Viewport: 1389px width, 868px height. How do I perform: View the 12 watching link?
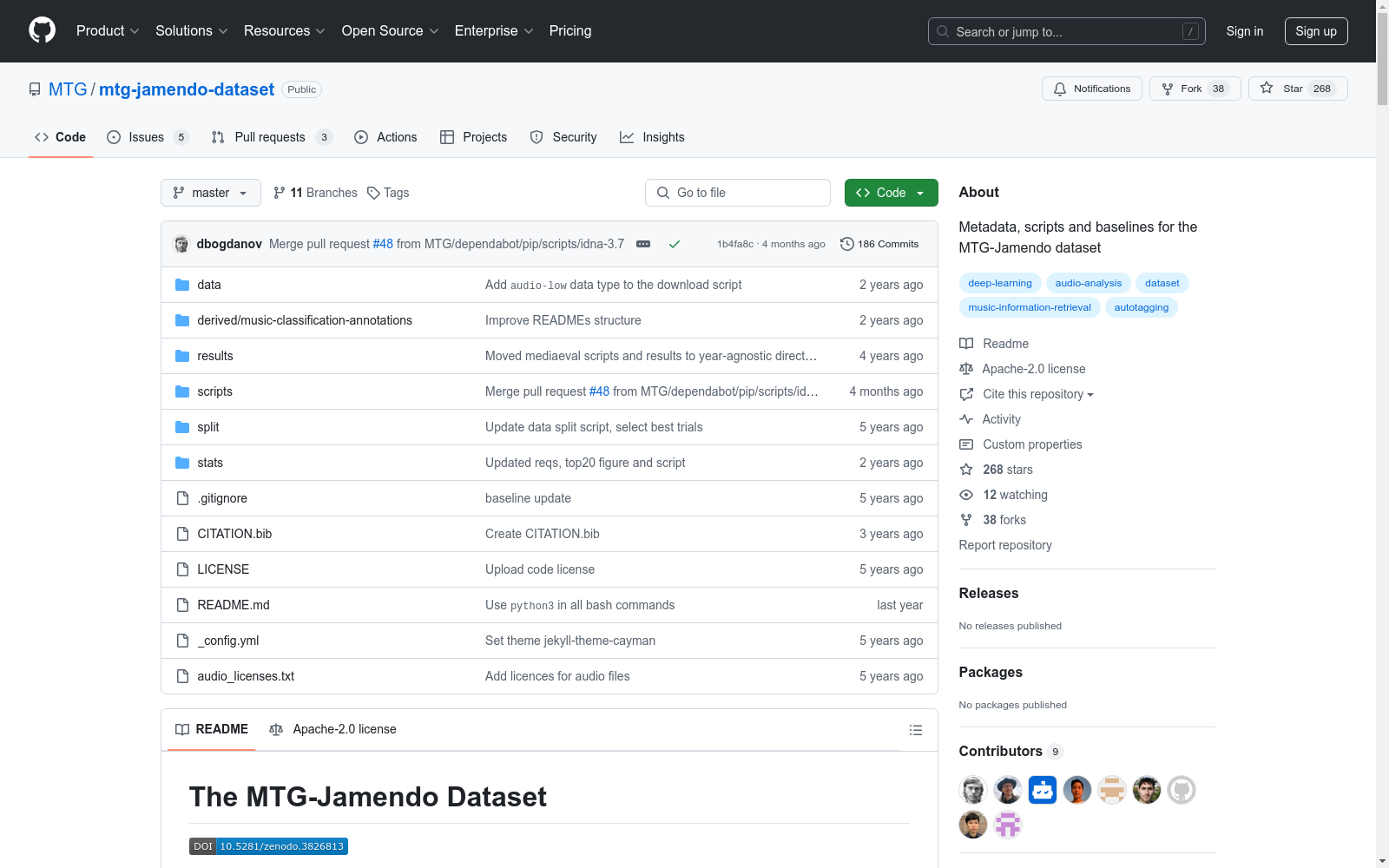click(x=1004, y=495)
